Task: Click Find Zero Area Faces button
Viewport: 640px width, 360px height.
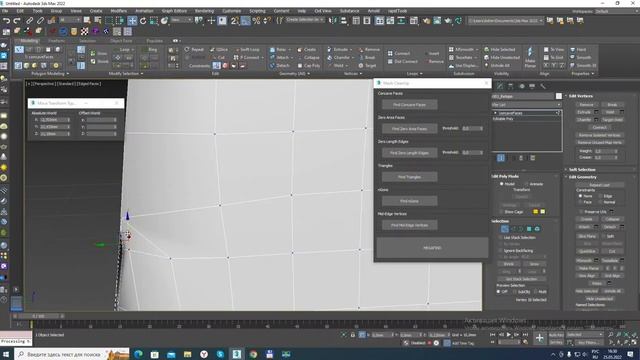Action: click(409, 129)
